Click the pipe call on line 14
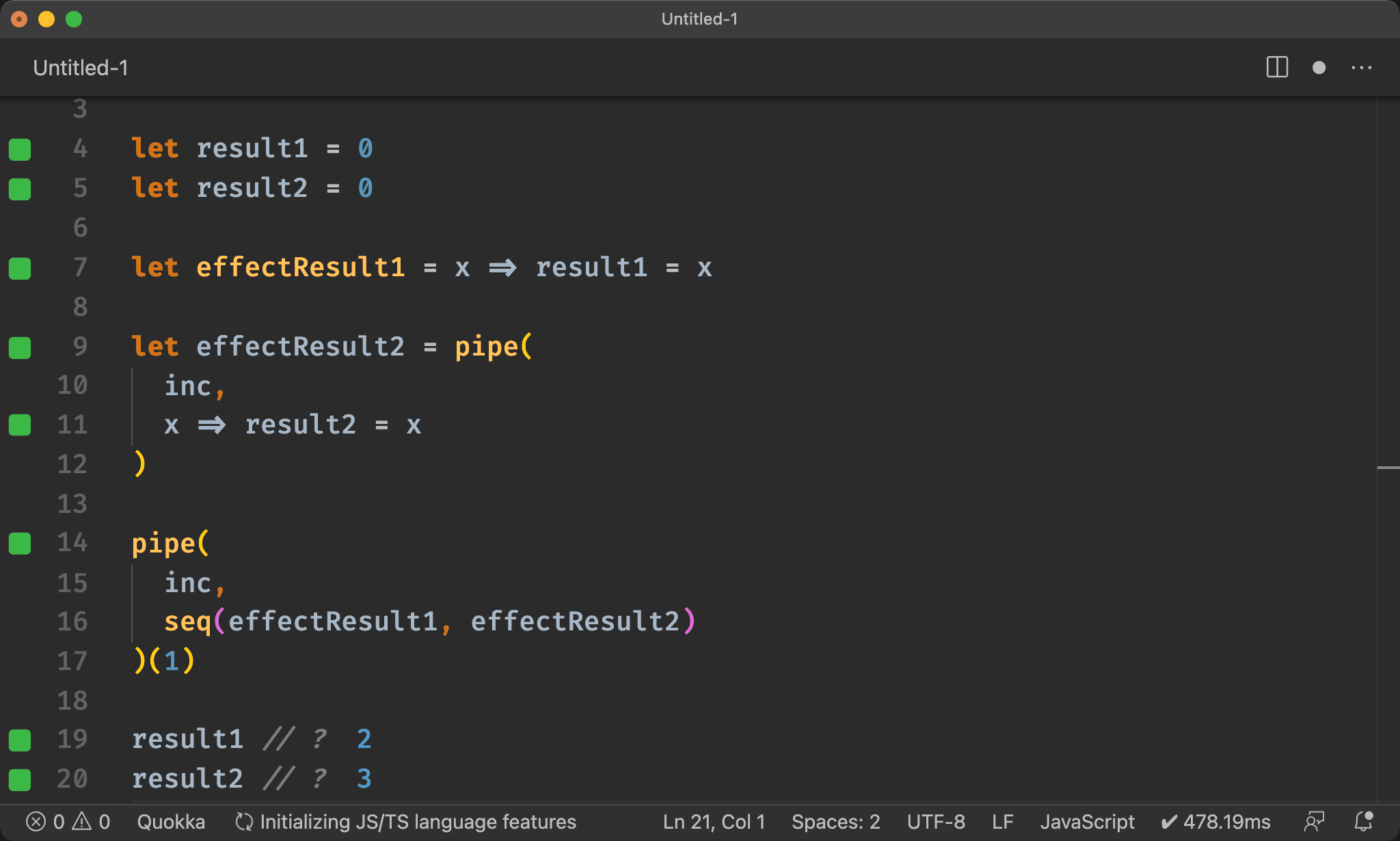Viewport: 1400px width, 841px height. pyautogui.click(x=163, y=544)
